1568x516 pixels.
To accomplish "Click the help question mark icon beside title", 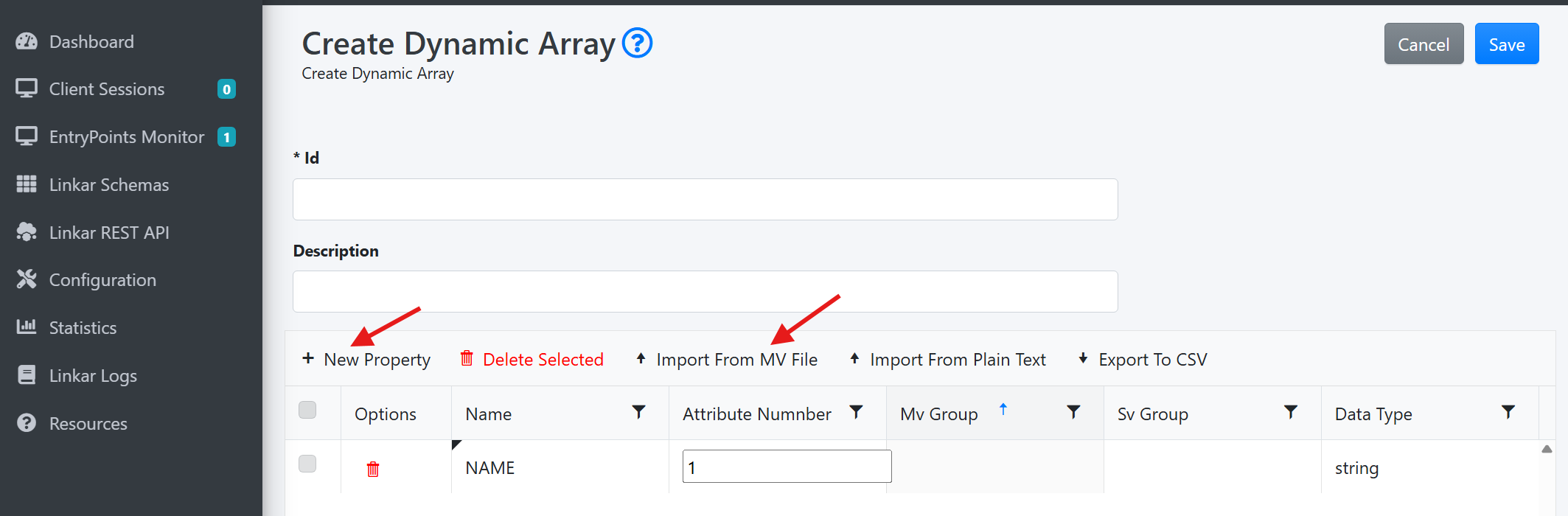I will tap(637, 43).
